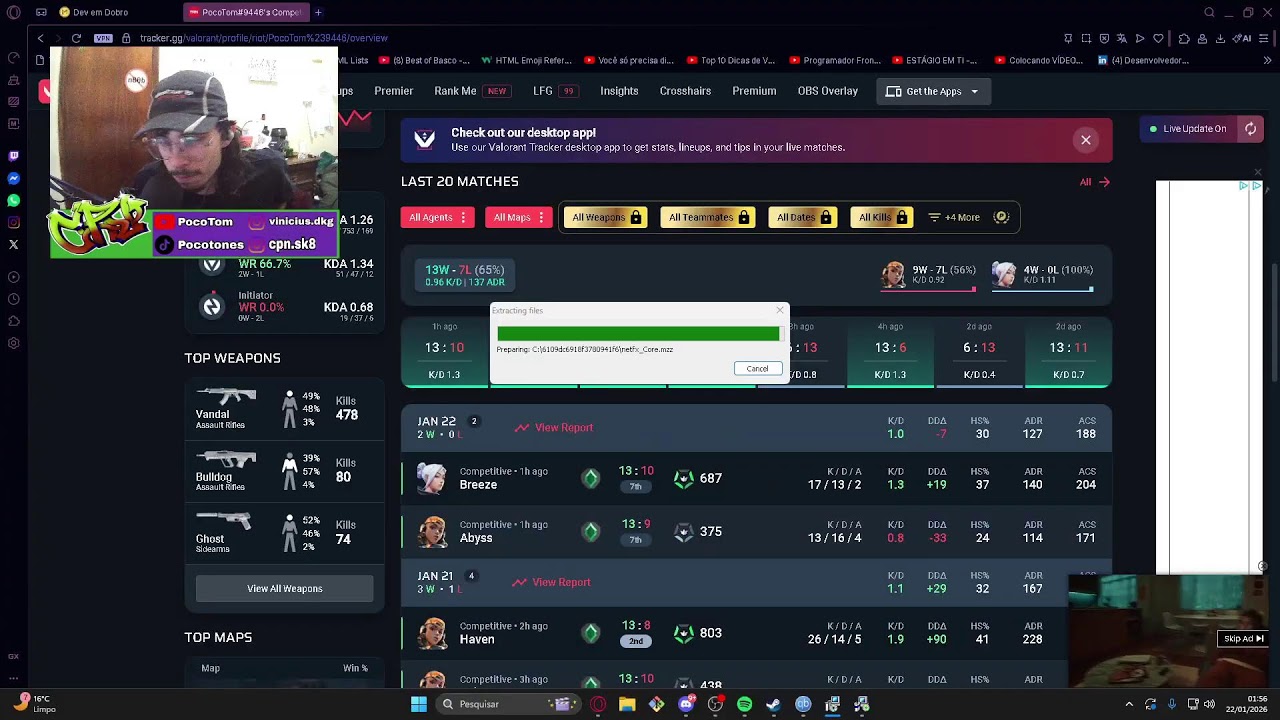The width and height of the screenshot is (1280, 720).
Task: Open the LFG nav item
Action: click(x=554, y=91)
